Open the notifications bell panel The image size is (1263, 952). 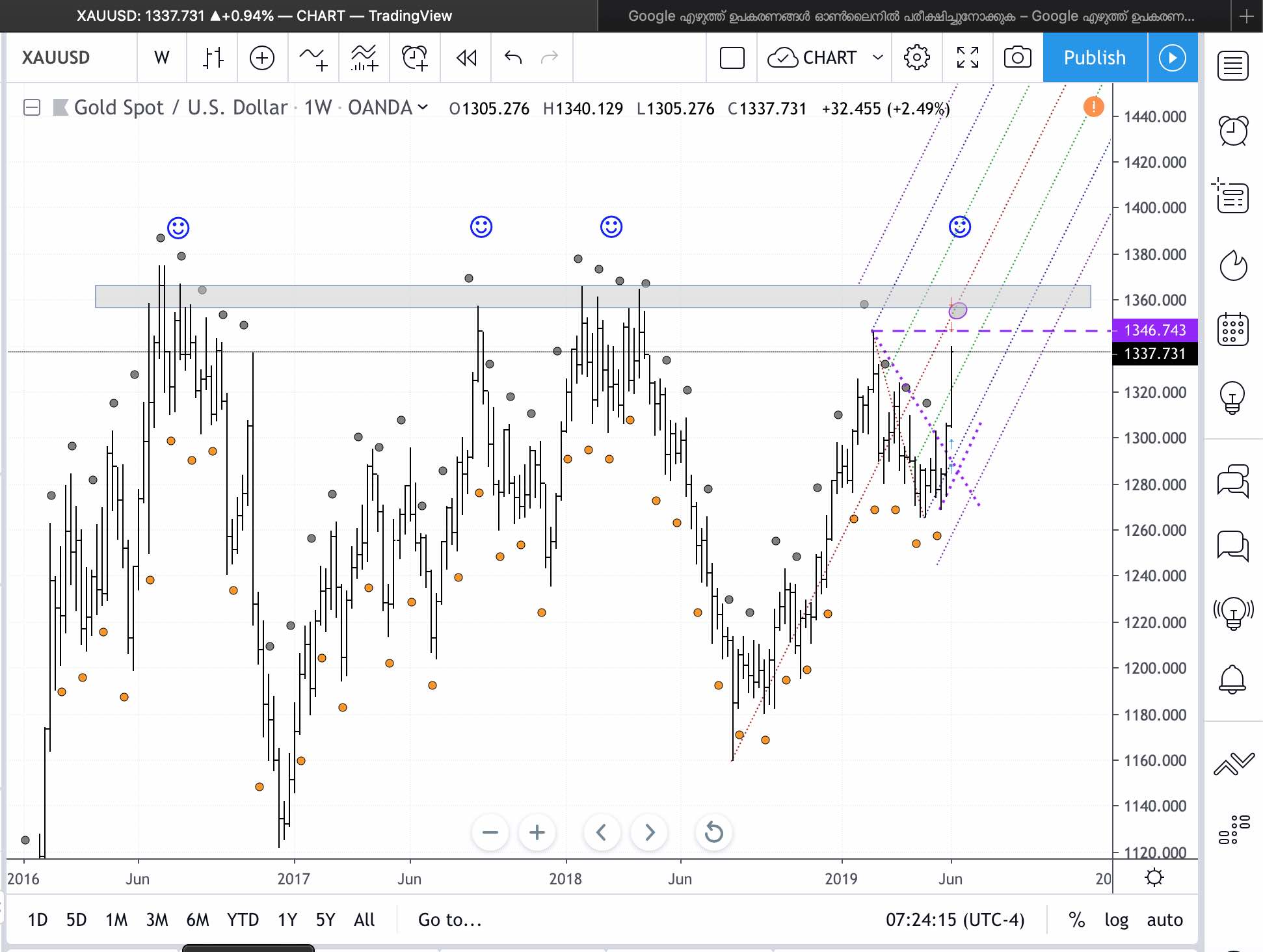tap(1234, 680)
